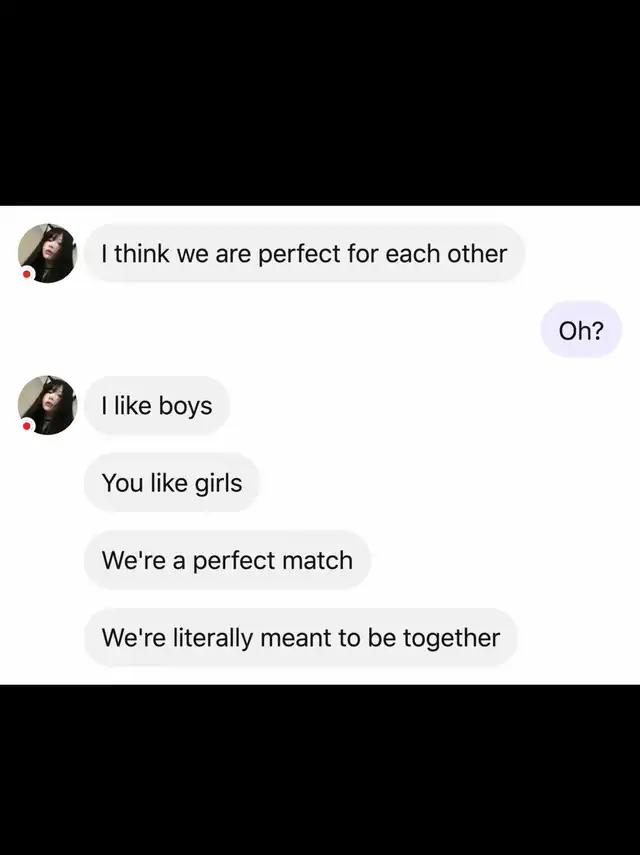Tap the "I like boys" message bubble
The height and width of the screenshot is (855, 640).
(157, 406)
